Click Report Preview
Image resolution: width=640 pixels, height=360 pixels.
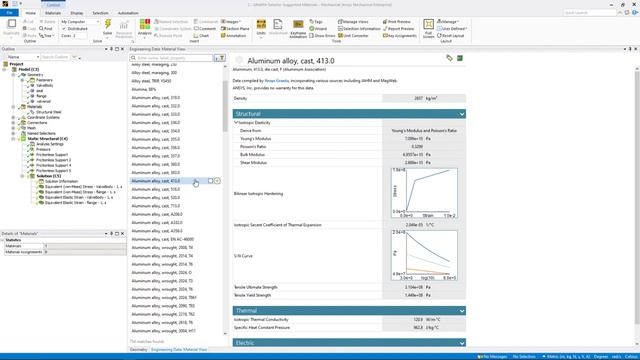coord(398,29)
